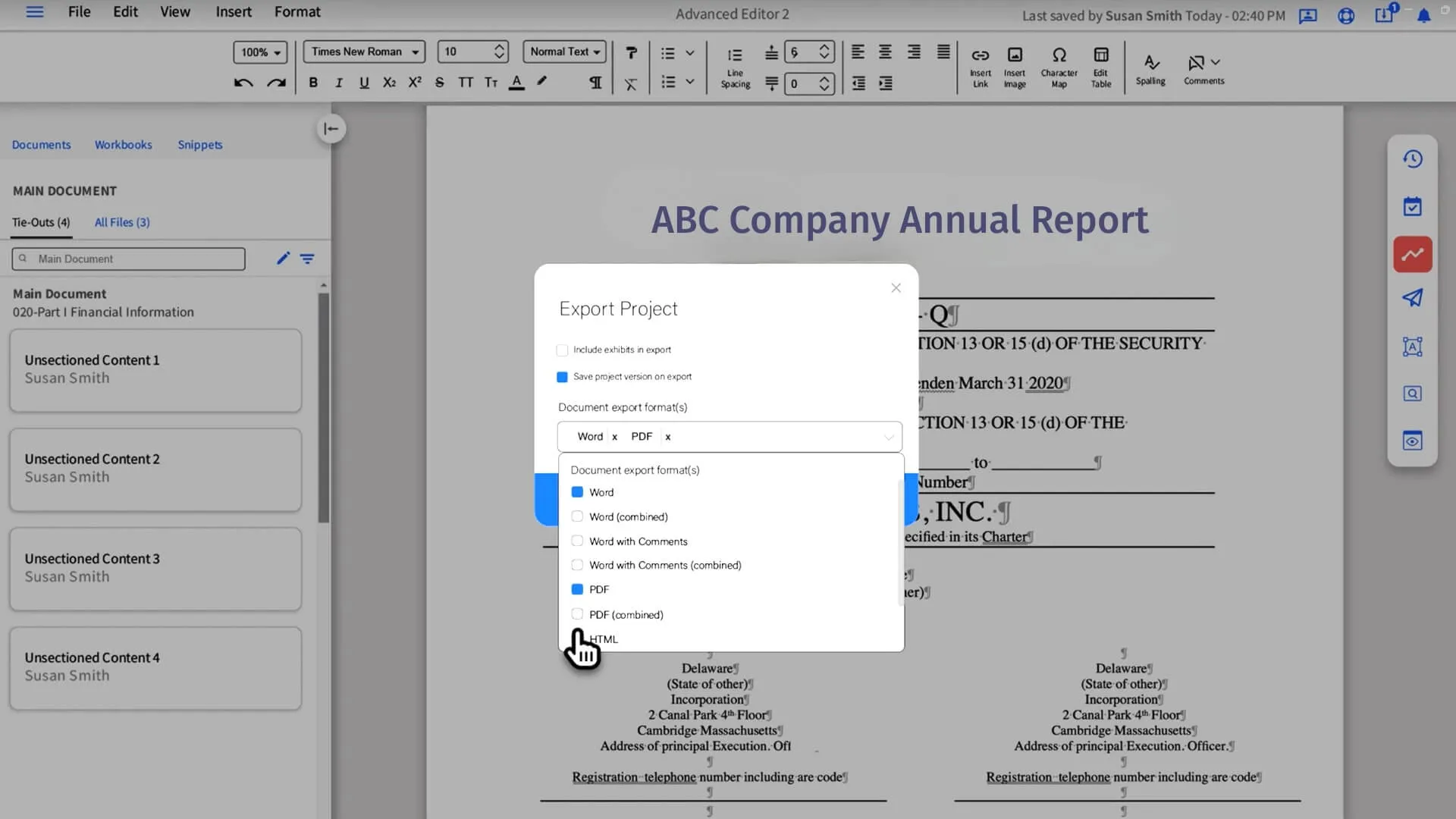The height and width of the screenshot is (819, 1456).
Task: Uncheck Save project version on export
Action: tap(562, 377)
